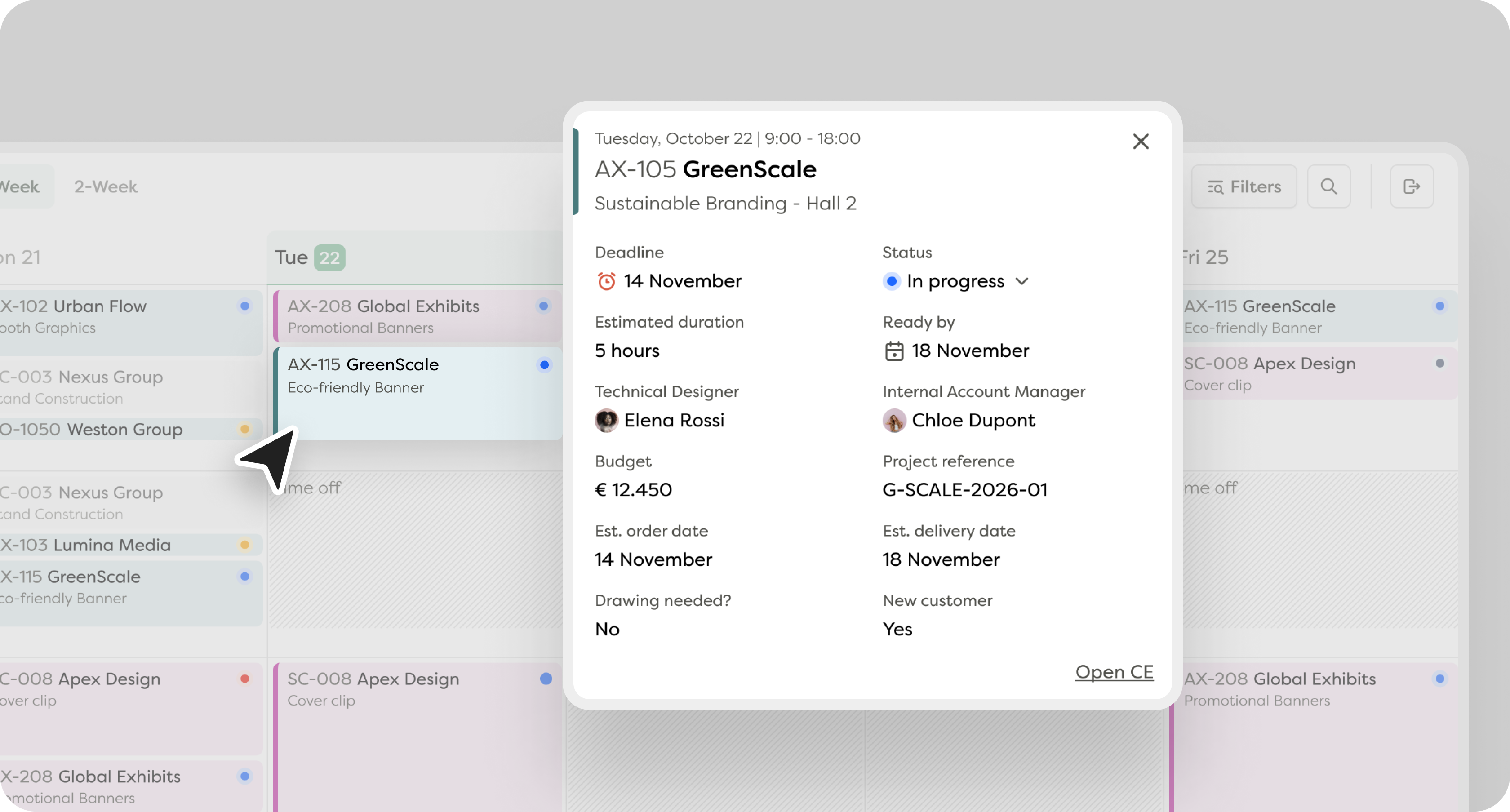Click the Filters button
This screenshot has width=1510, height=812.
point(1244,186)
